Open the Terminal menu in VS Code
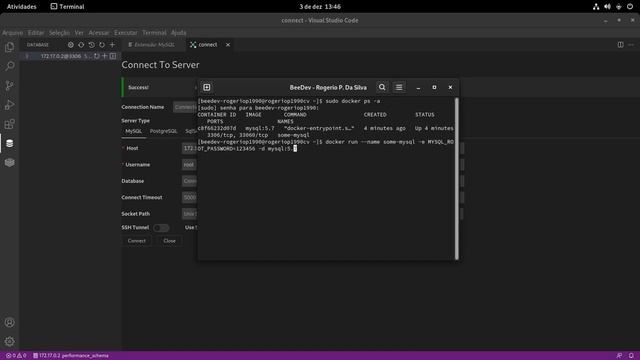Image resolution: width=640 pixels, height=360 pixels. [x=154, y=33]
